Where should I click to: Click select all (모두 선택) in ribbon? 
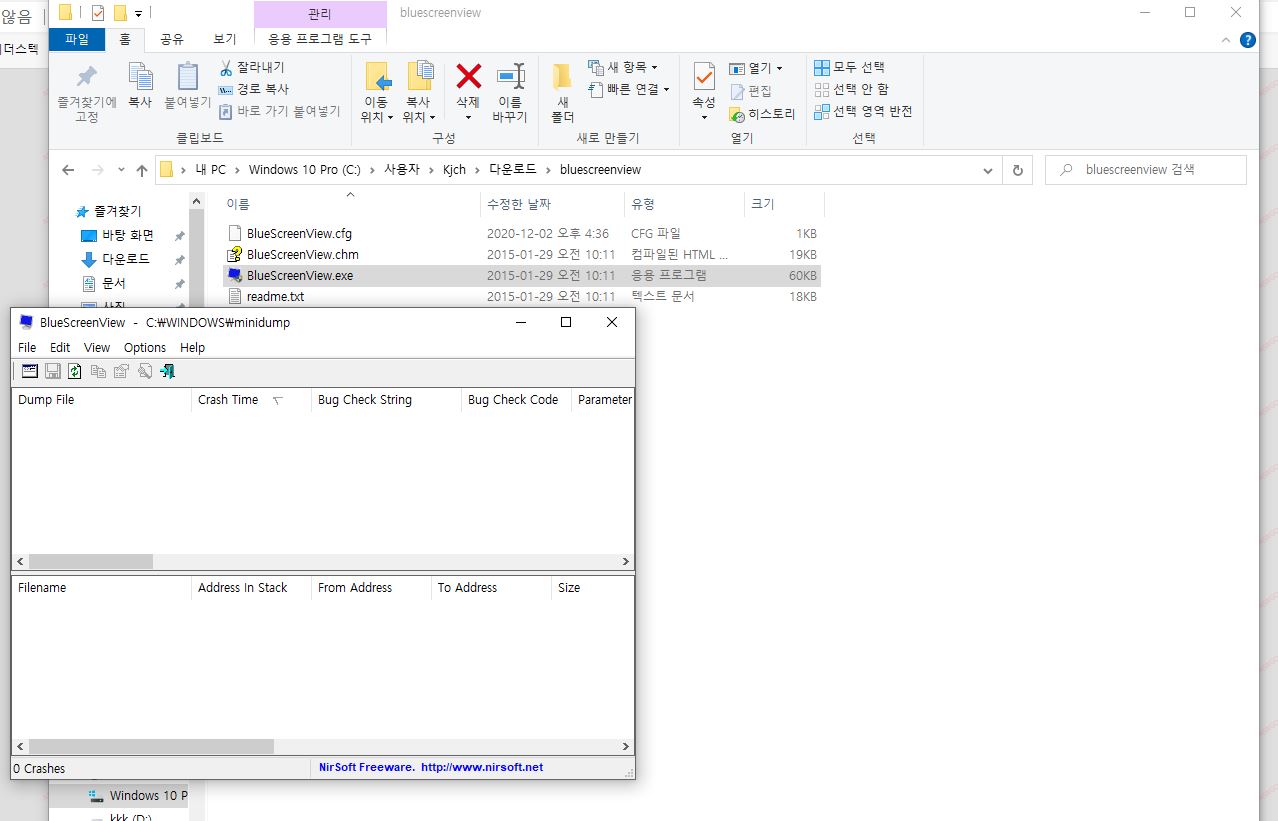pos(850,67)
